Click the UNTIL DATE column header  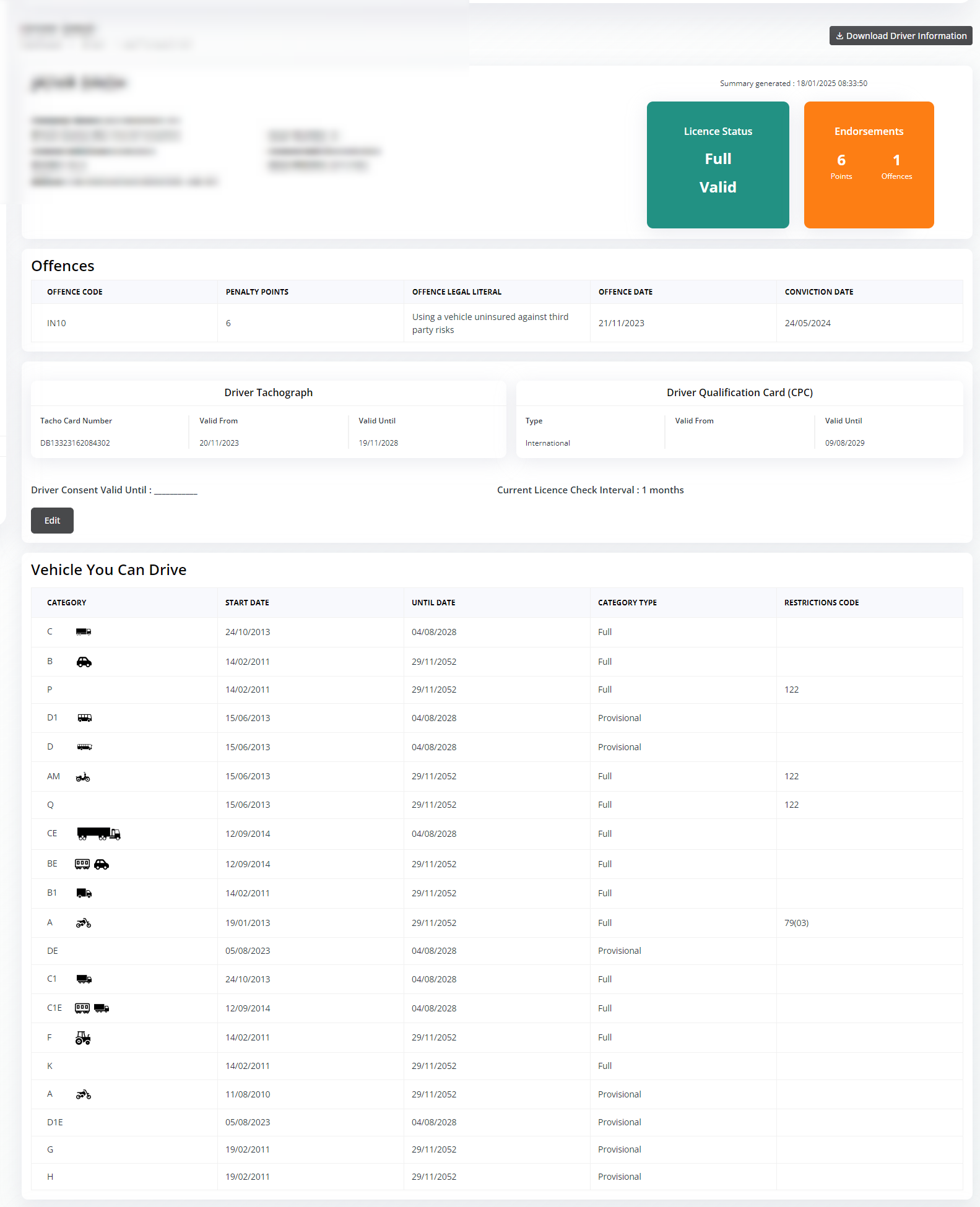coord(433,603)
